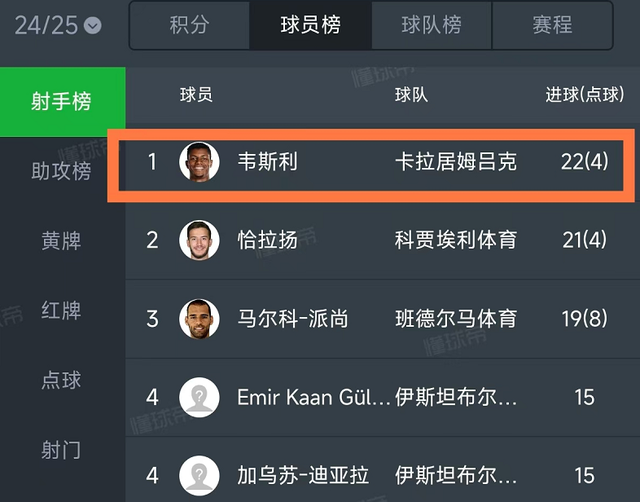Open team 卡拉居姆吕克 link
The width and height of the screenshot is (640, 502).
456,162
